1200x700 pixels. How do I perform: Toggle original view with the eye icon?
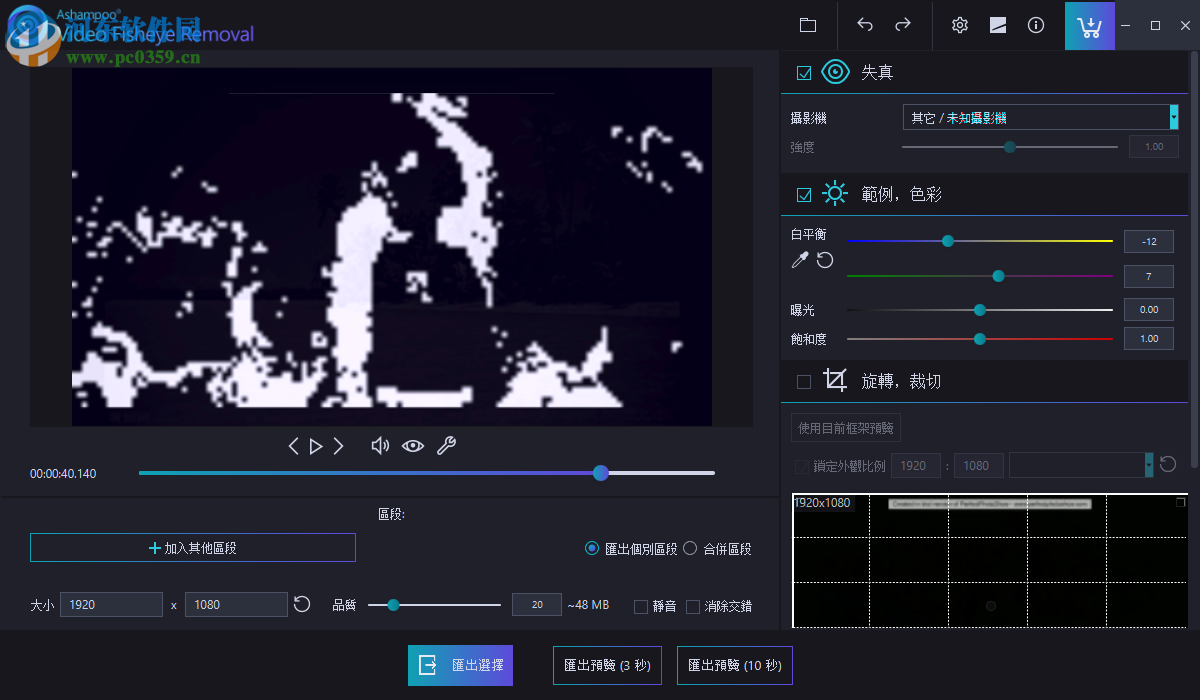point(413,446)
